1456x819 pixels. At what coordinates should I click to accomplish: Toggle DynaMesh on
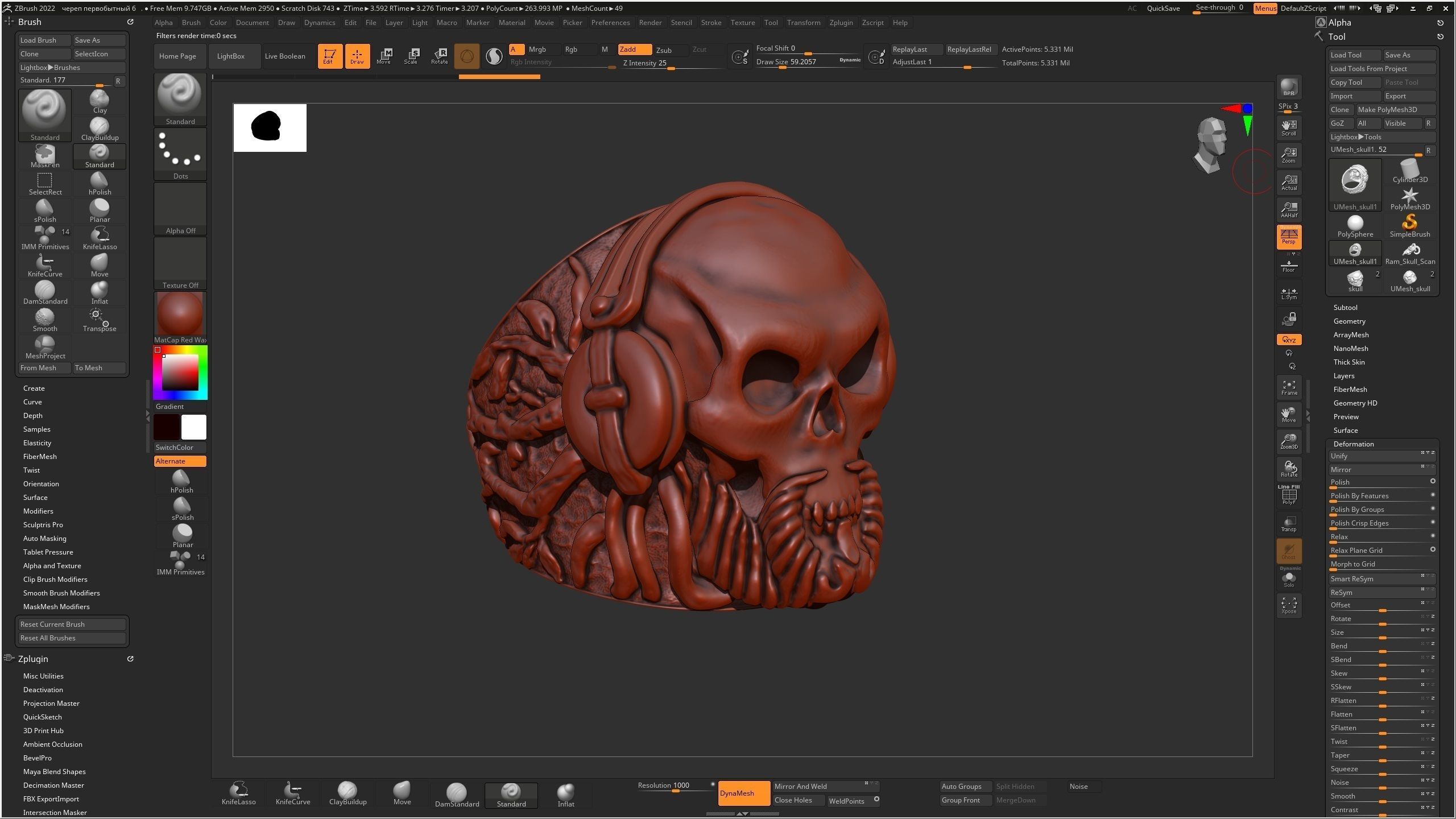(744, 793)
